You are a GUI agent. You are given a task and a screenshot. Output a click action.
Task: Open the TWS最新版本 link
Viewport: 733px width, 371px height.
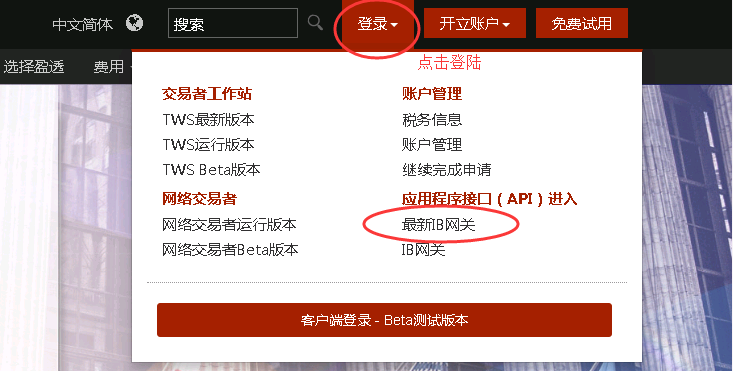(208, 120)
